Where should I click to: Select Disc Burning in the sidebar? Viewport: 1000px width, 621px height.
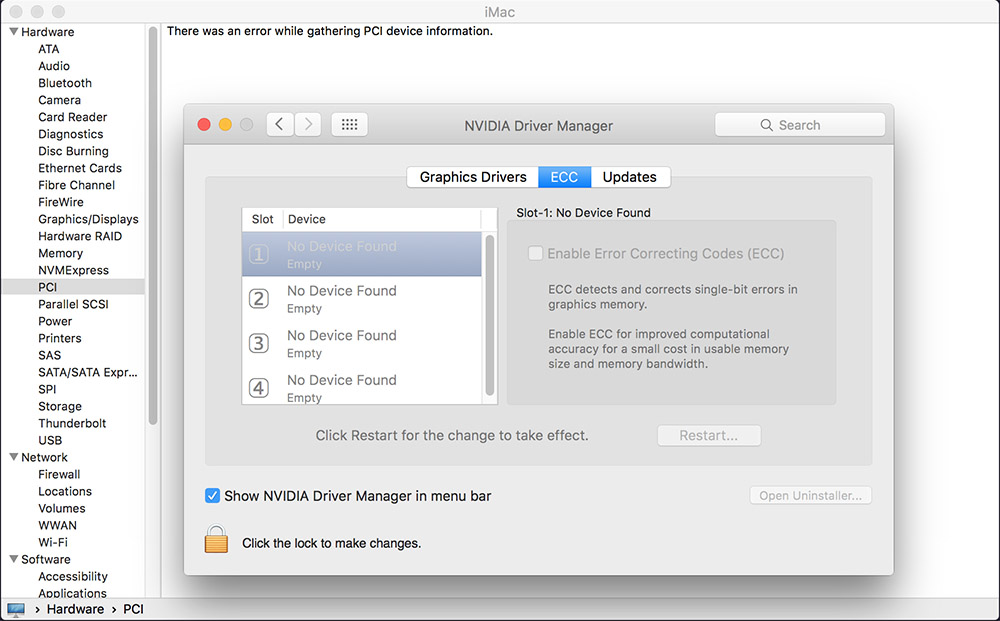pos(73,151)
